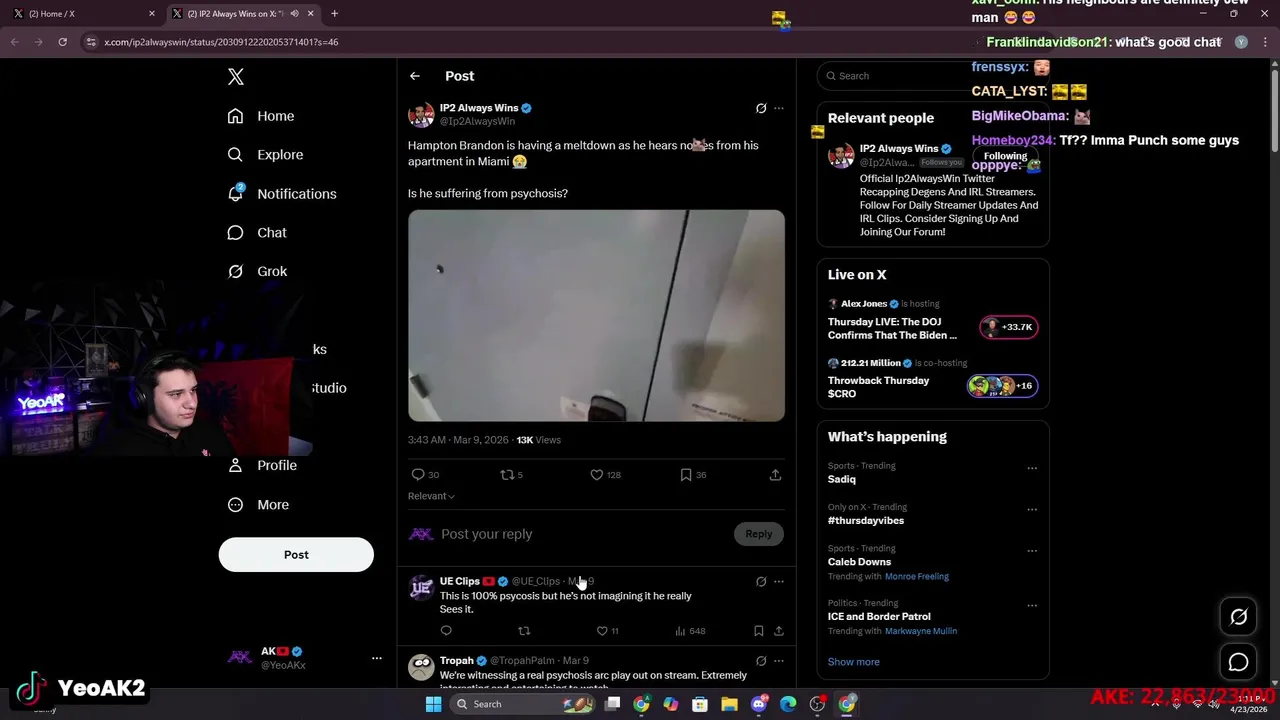The image size is (1280, 720).
Task: Bookmark the UE Clips comment
Action: click(758, 631)
